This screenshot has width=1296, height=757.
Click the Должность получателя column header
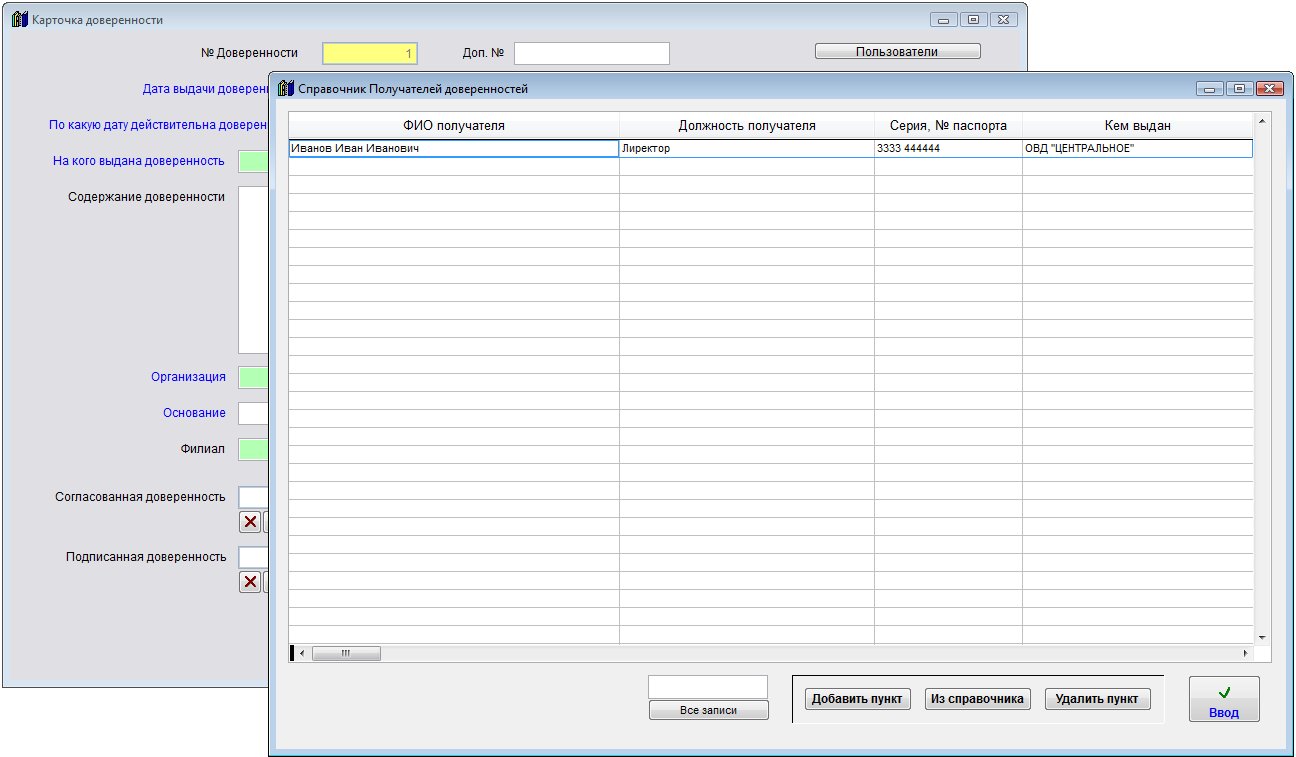coord(747,125)
